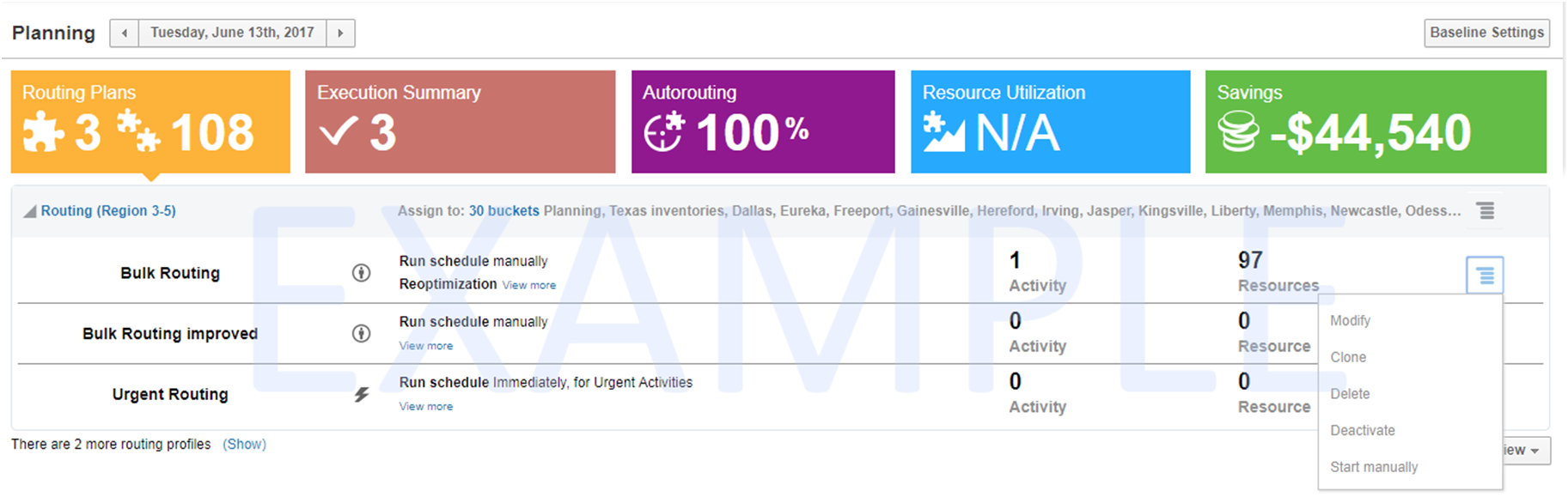Image resolution: width=1568 pixels, height=497 pixels.
Task: Toggle the Bulk Routing row menu icon
Action: tap(1484, 275)
